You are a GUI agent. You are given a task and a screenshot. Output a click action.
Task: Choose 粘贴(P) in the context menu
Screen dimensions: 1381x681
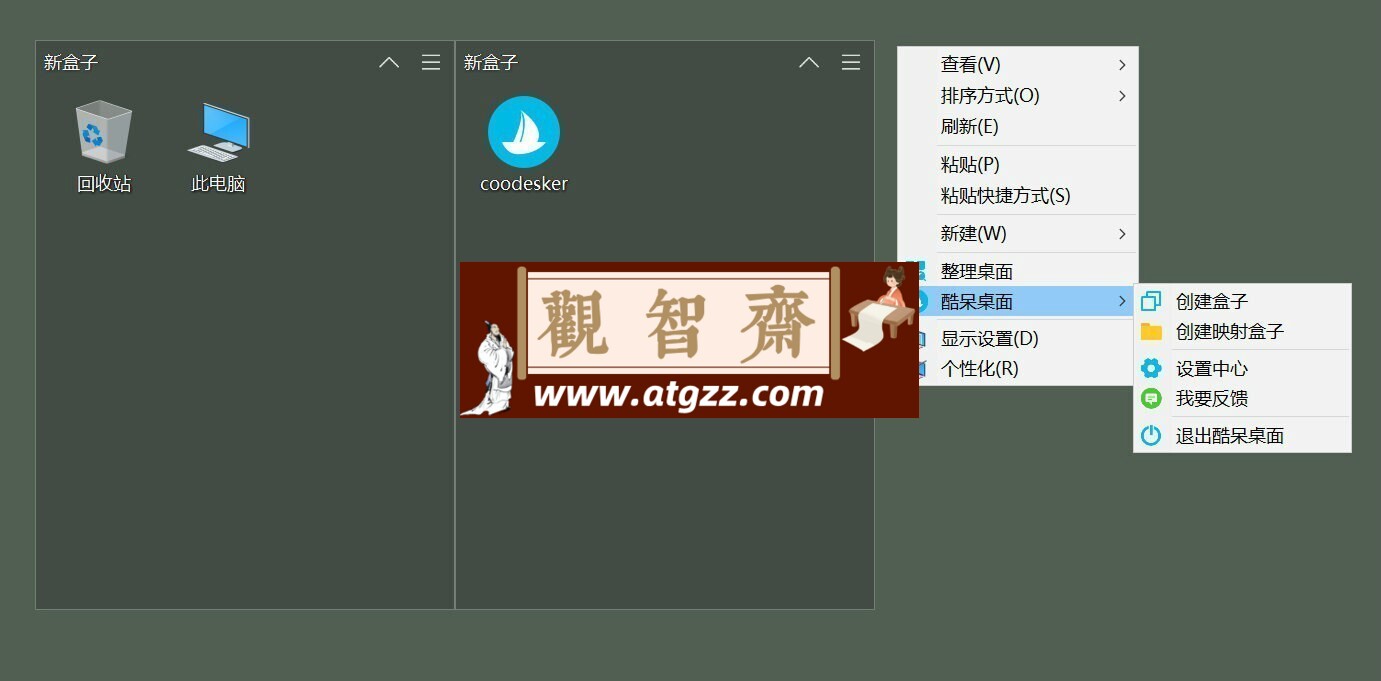[x=1018, y=165]
